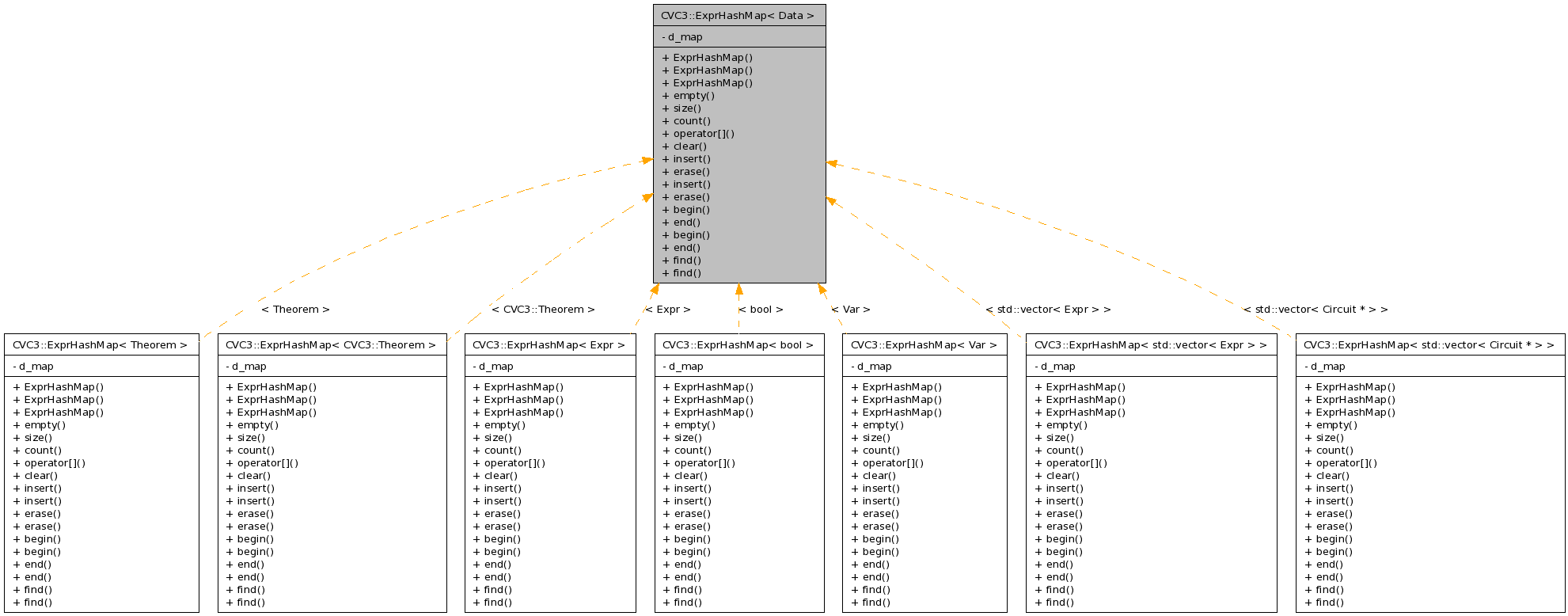Click '< std::vector< Circuit * > >' edge label
This screenshot has height=616, width=1568.
[x=1316, y=310]
